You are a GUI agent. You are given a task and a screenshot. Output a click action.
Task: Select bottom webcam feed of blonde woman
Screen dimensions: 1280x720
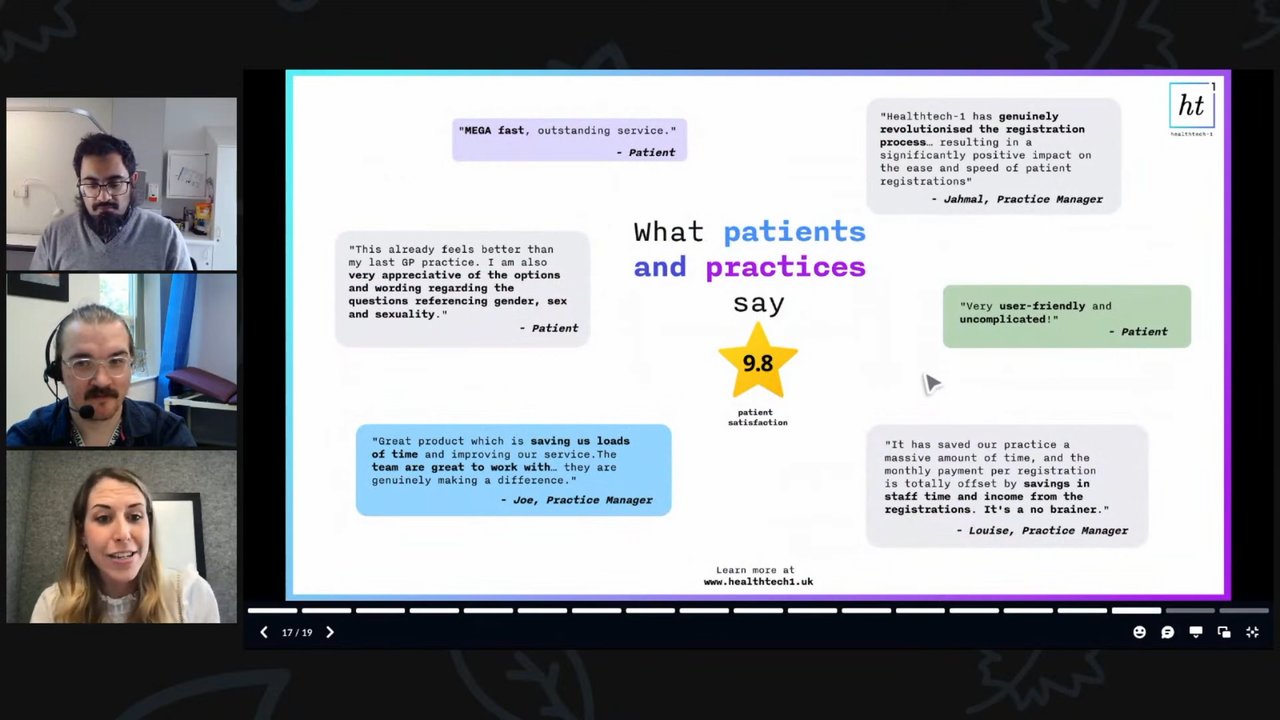[122, 537]
